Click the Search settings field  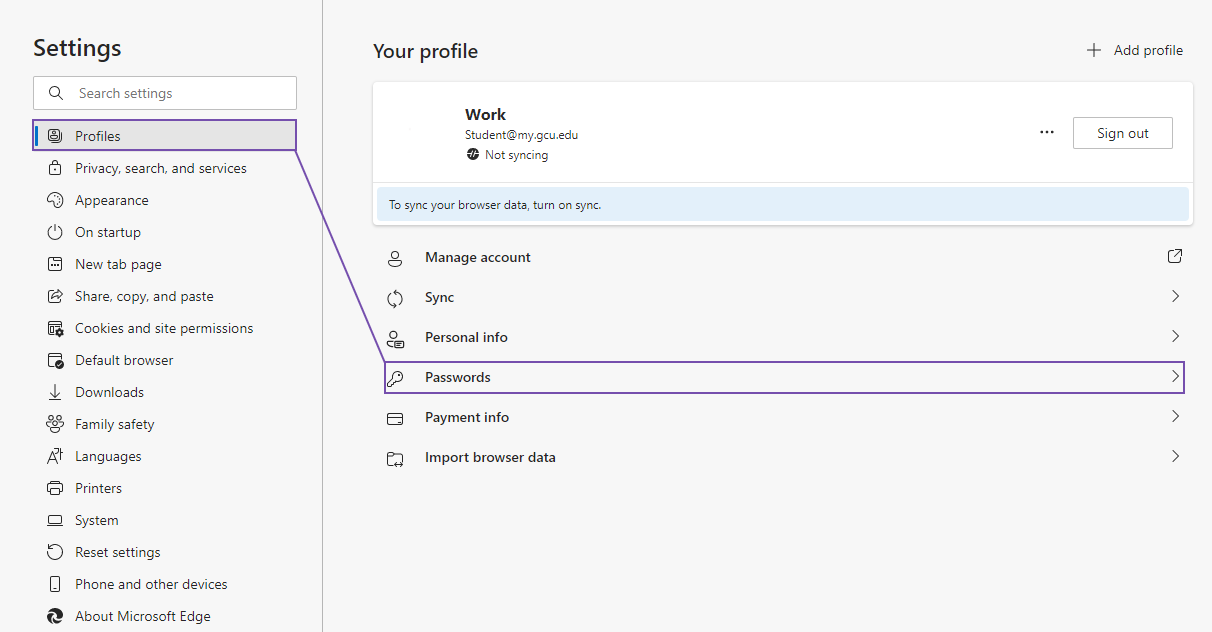(x=165, y=93)
